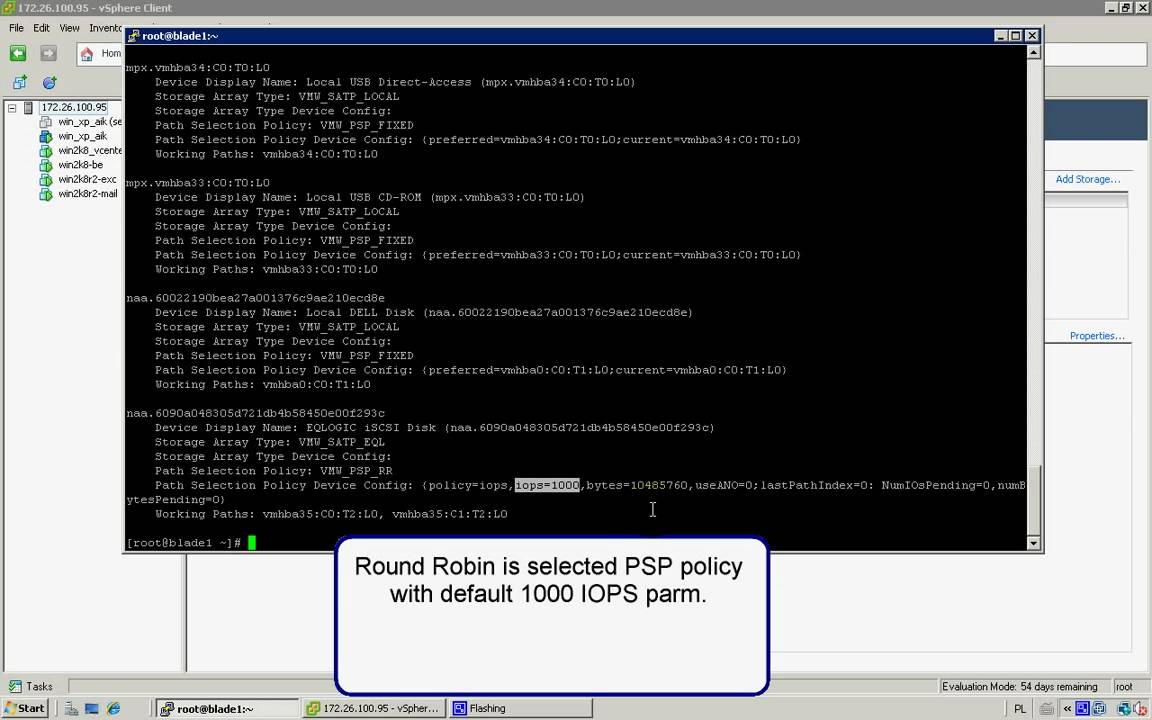Image resolution: width=1152 pixels, height=720 pixels.
Task: Select the win_xp_aik VM label with the running icon
Action: (82, 136)
